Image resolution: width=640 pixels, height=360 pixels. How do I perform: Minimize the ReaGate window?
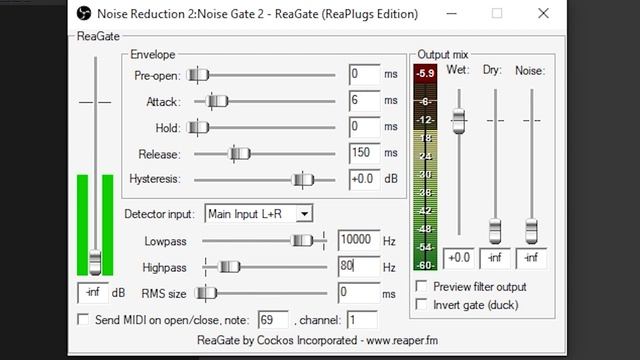[451, 13]
